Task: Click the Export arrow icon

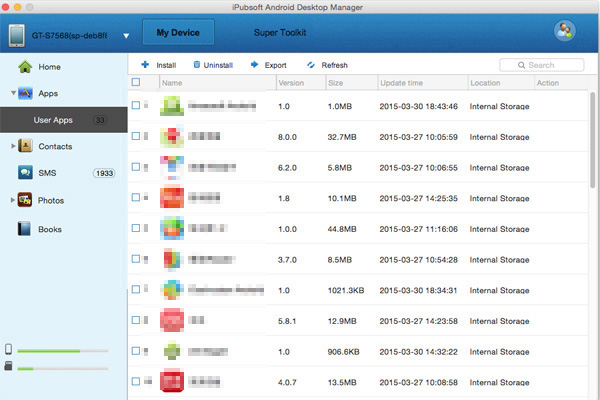Action: tap(254, 65)
